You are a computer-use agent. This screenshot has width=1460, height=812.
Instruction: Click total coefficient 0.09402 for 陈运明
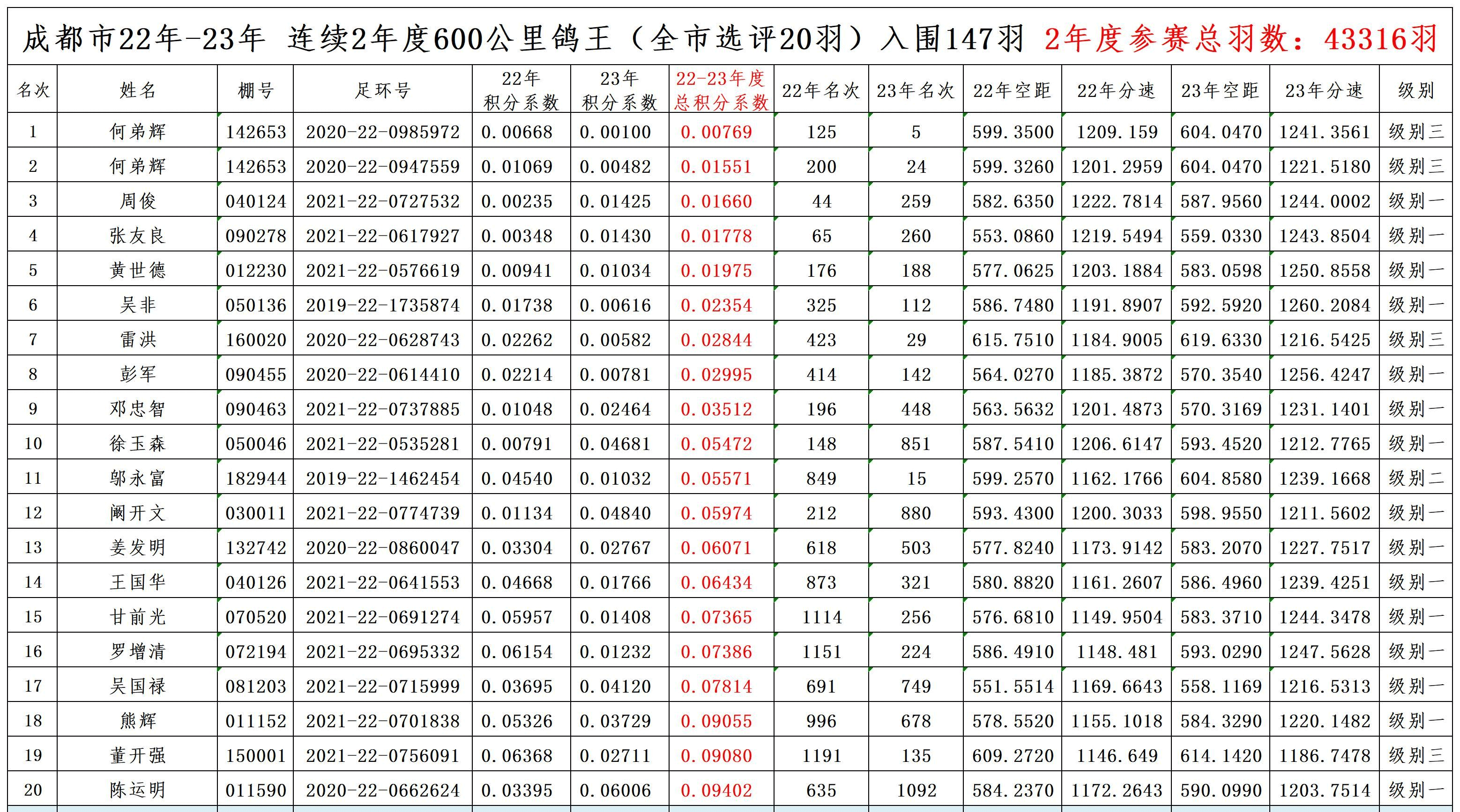(x=716, y=790)
